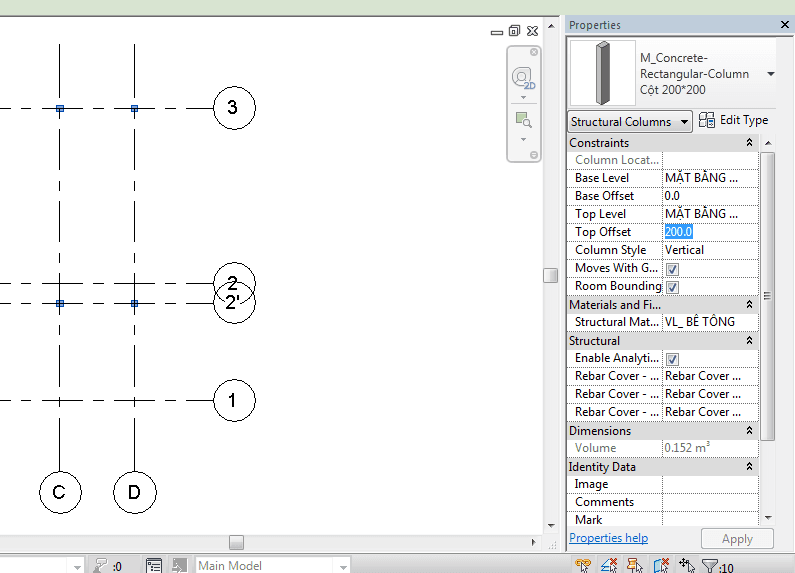The image size is (795, 573).
Task: Open navigation bar customize menu at its bottom
Action: click(533, 155)
